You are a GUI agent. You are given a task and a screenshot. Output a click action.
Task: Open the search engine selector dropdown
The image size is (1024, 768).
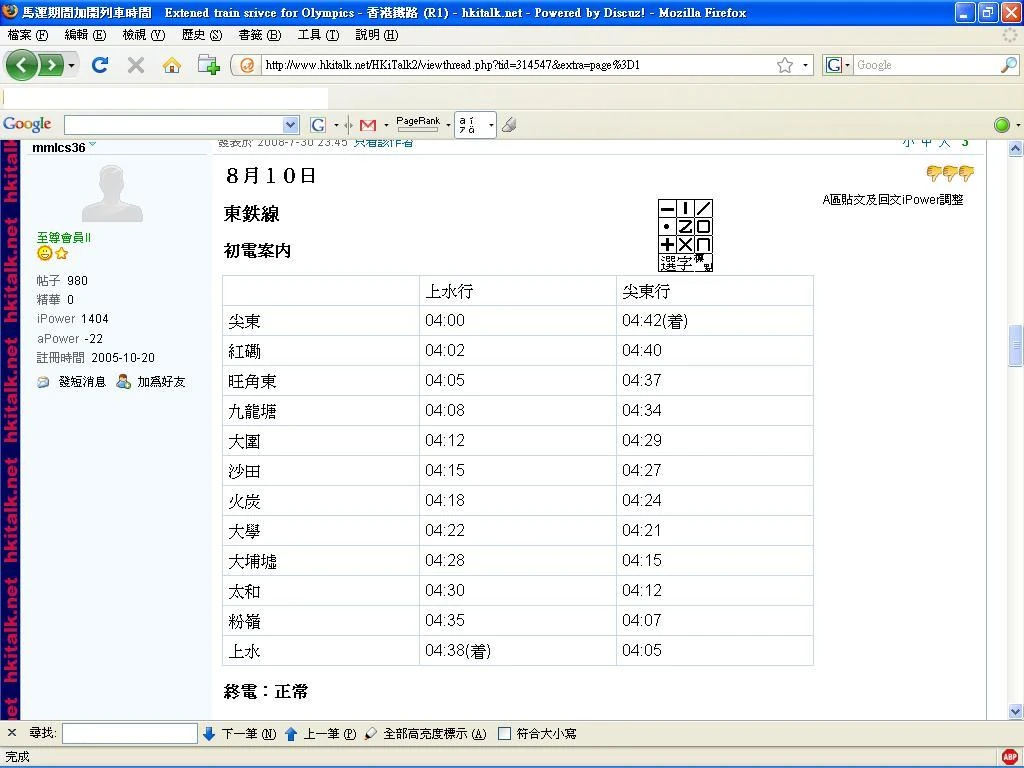click(838, 65)
